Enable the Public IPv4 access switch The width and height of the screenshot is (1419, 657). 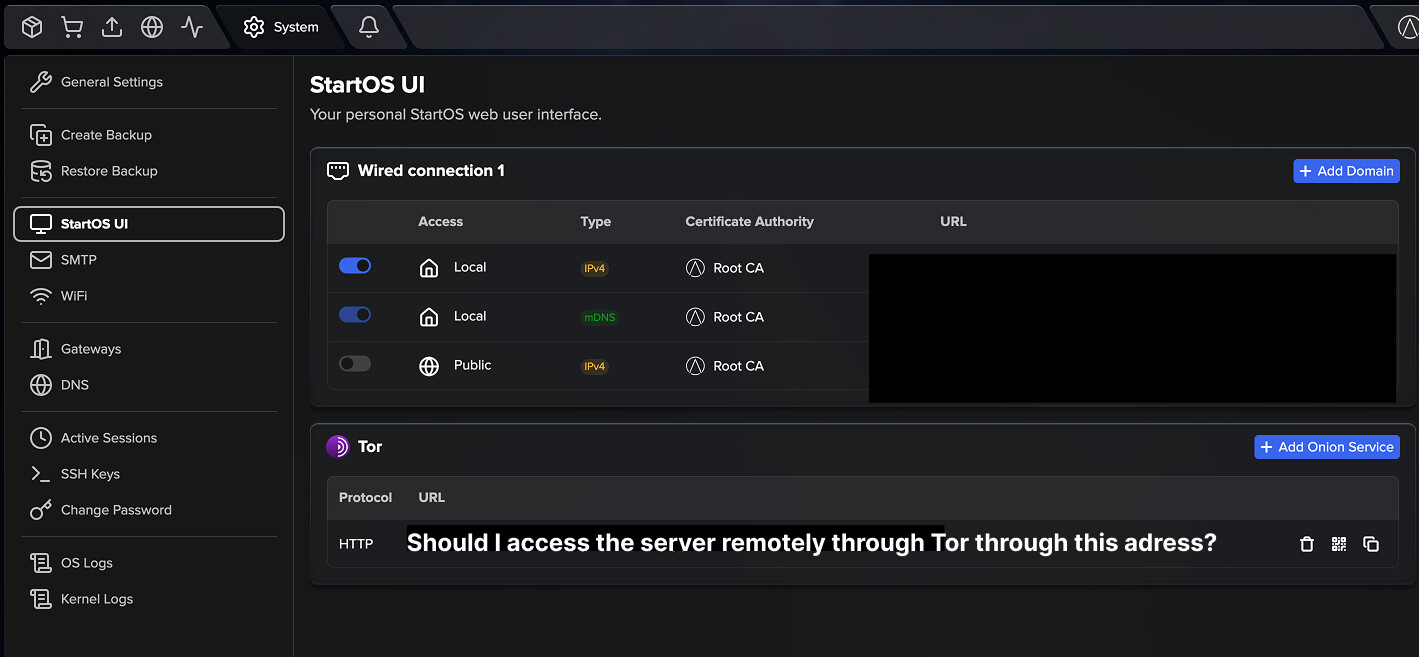click(355, 364)
